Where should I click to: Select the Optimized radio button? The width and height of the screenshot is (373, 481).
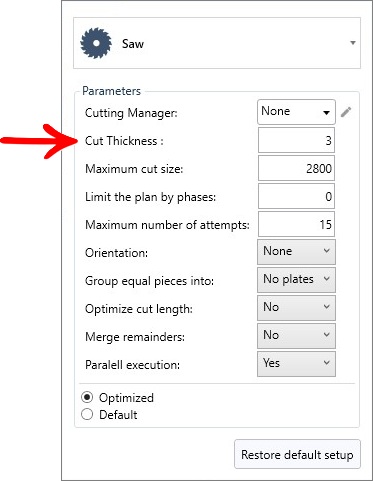coord(87,397)
